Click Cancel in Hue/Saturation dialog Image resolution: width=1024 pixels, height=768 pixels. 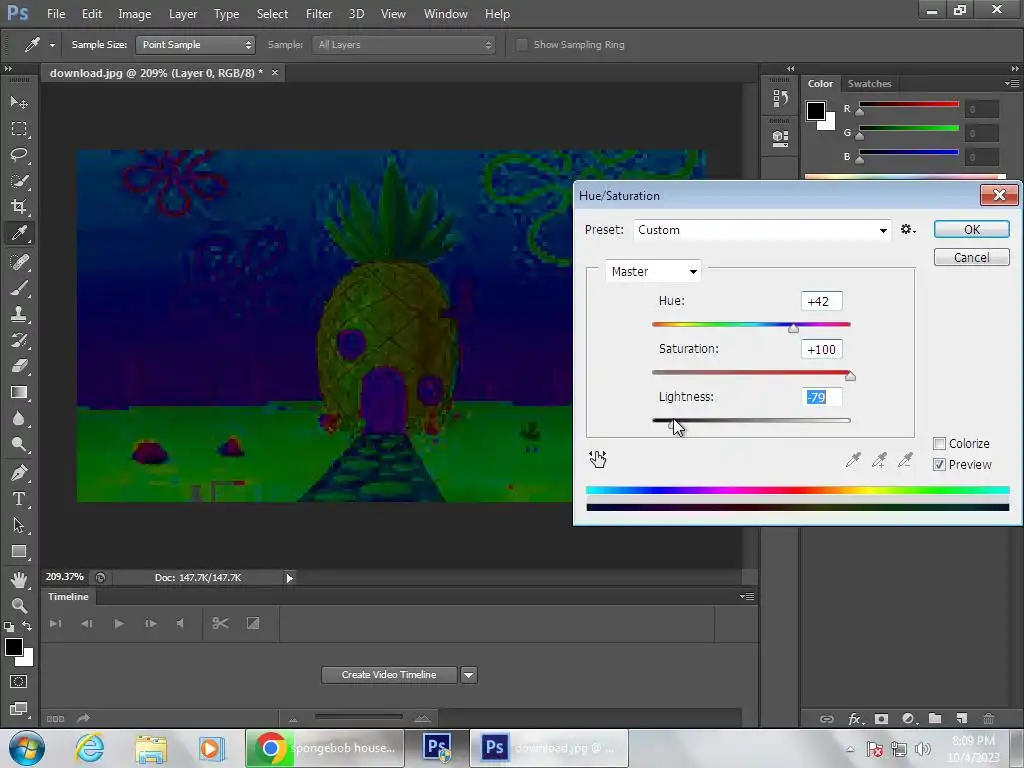coord(972,257)
